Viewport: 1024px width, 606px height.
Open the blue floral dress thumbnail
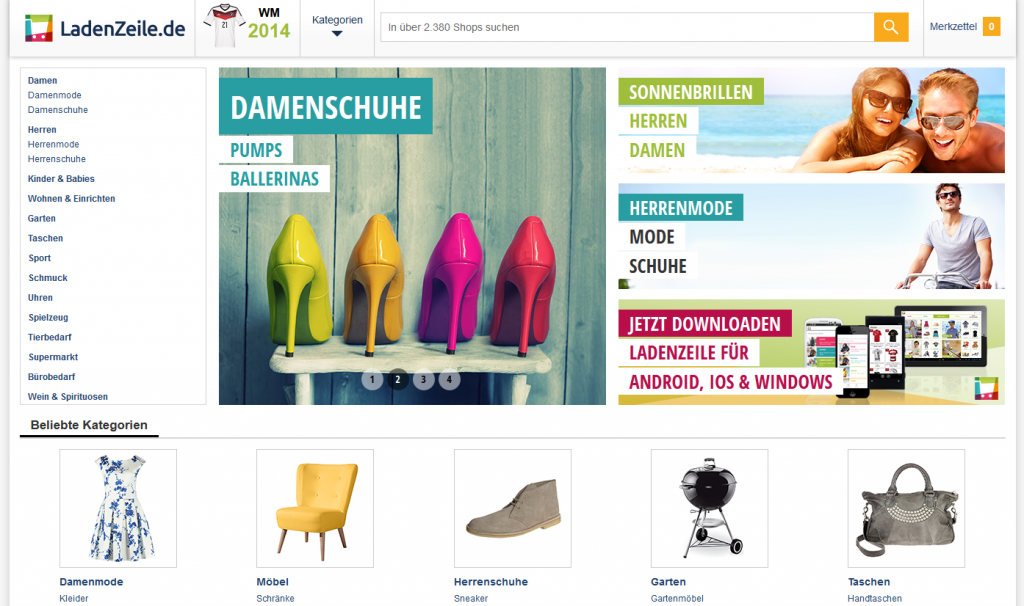tap(118, 508)
